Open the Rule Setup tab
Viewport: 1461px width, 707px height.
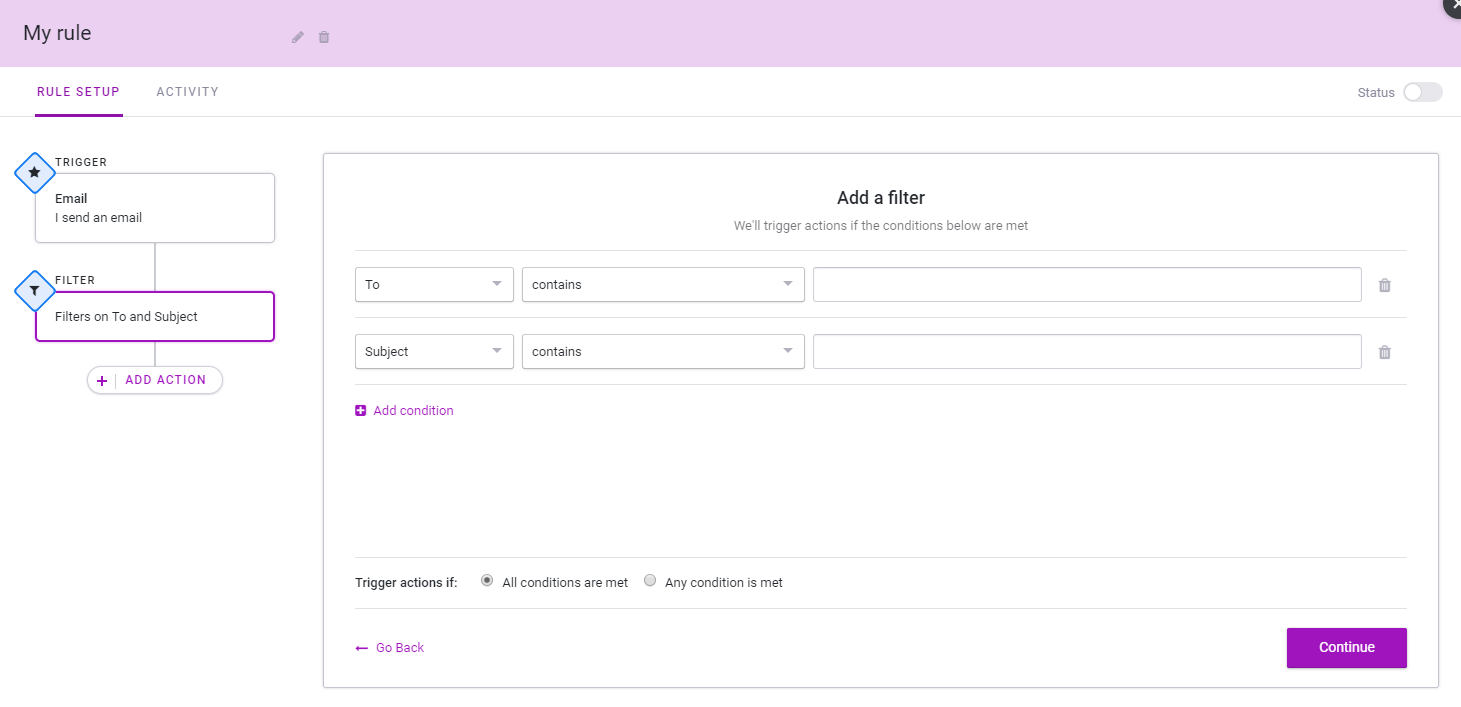(78, 92)
